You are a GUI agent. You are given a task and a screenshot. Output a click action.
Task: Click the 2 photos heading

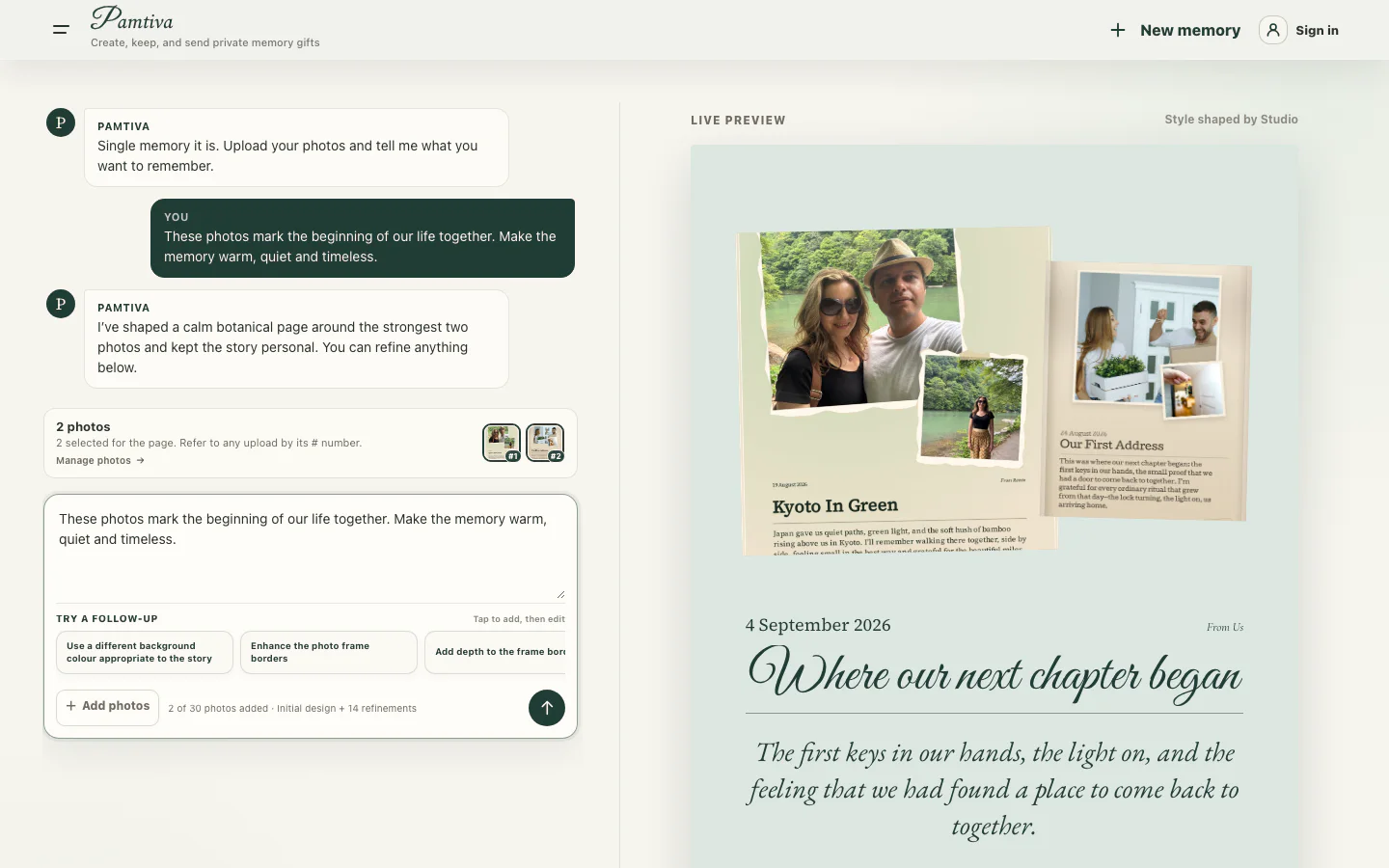(x=83, y=426)
